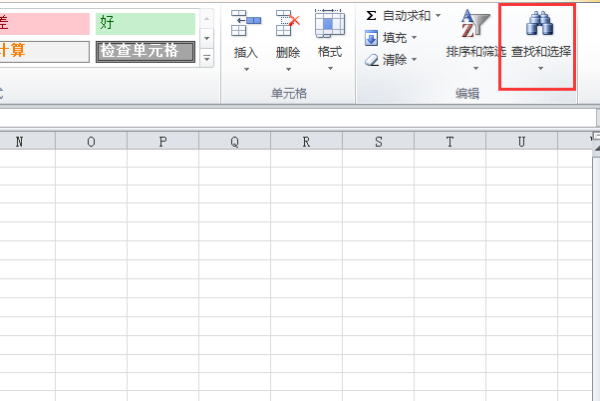Open the 排序和筛选 dropdown arrow
This screenshot has height=401, width=600.
click(476, 68)
